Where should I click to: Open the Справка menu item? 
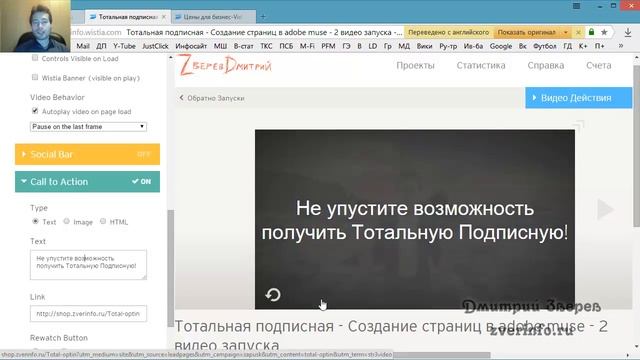(546, 65)
